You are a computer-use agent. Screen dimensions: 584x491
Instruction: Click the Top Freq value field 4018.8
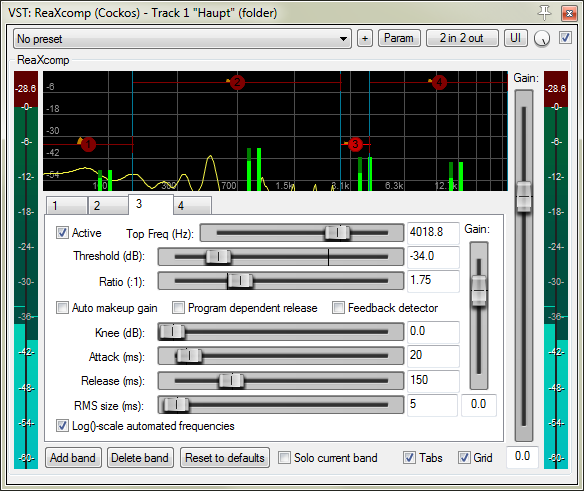[x=433, y=233]
